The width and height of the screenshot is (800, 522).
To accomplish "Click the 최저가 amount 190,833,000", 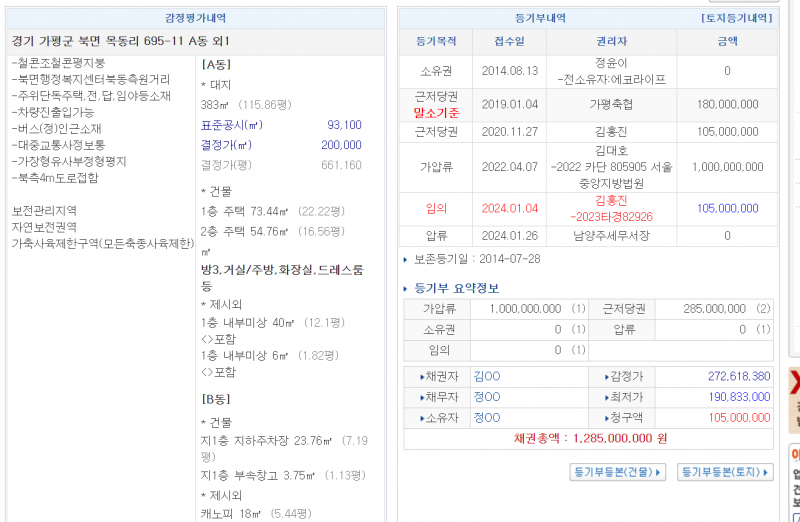I will tap(738, 397).
